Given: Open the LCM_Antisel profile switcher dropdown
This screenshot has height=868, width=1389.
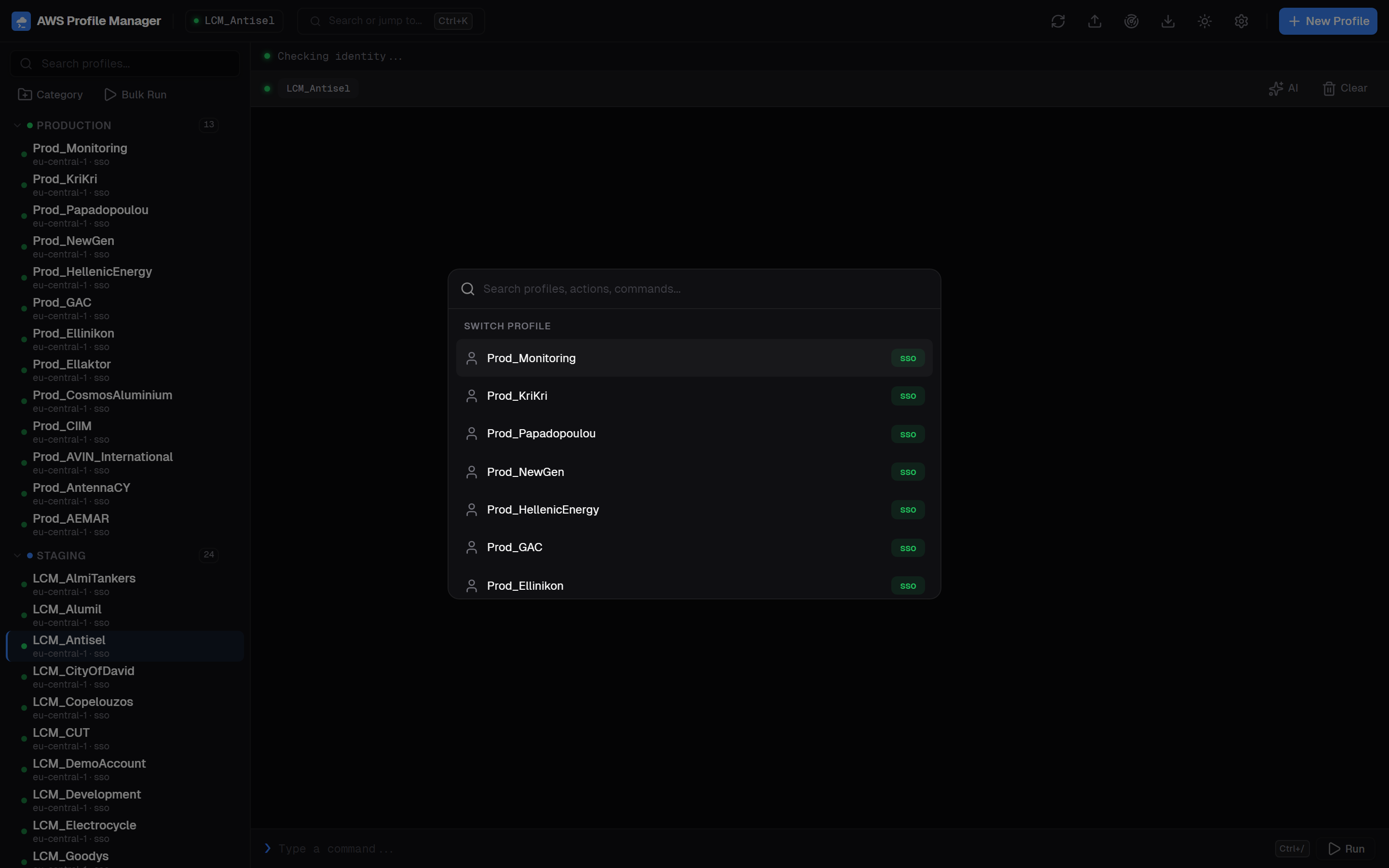Looking at the screenshot, I should [x=233, y=21].
